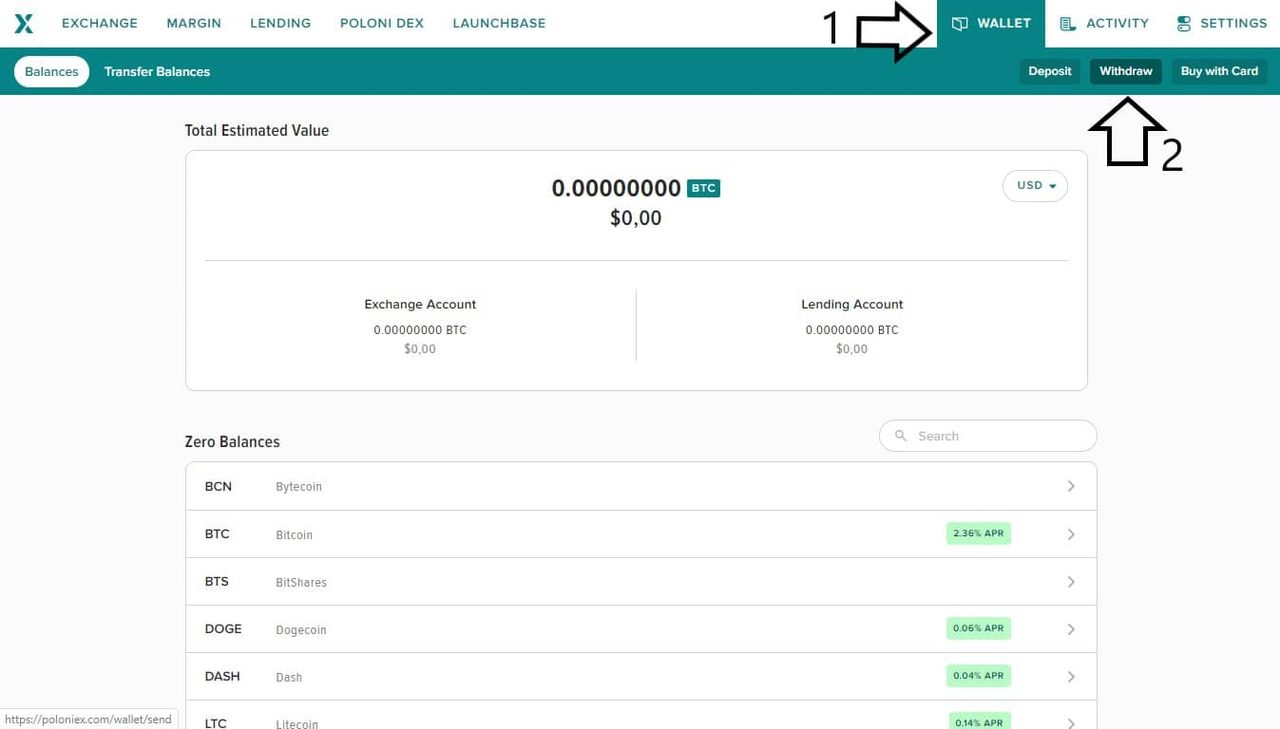Select the BitShares coin name
This screenshot has height=729, width=1280.
(301, 582)
